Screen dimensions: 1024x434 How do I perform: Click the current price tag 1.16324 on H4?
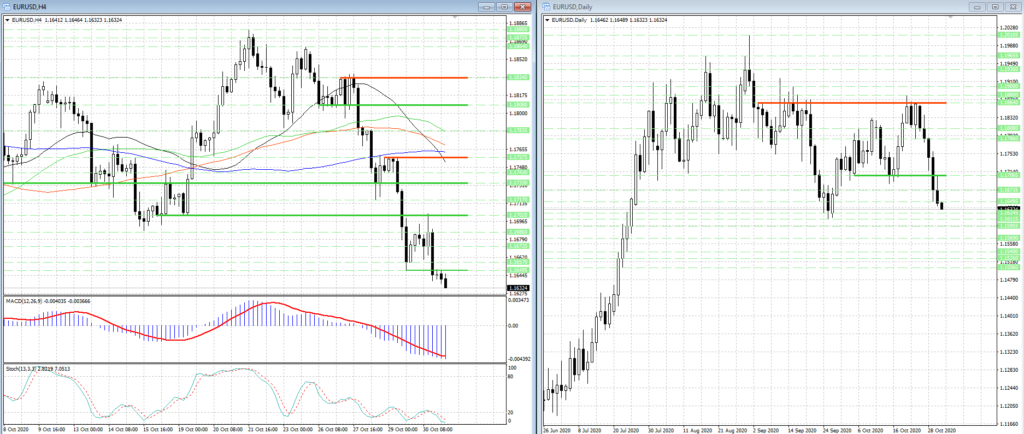point(518,287)
